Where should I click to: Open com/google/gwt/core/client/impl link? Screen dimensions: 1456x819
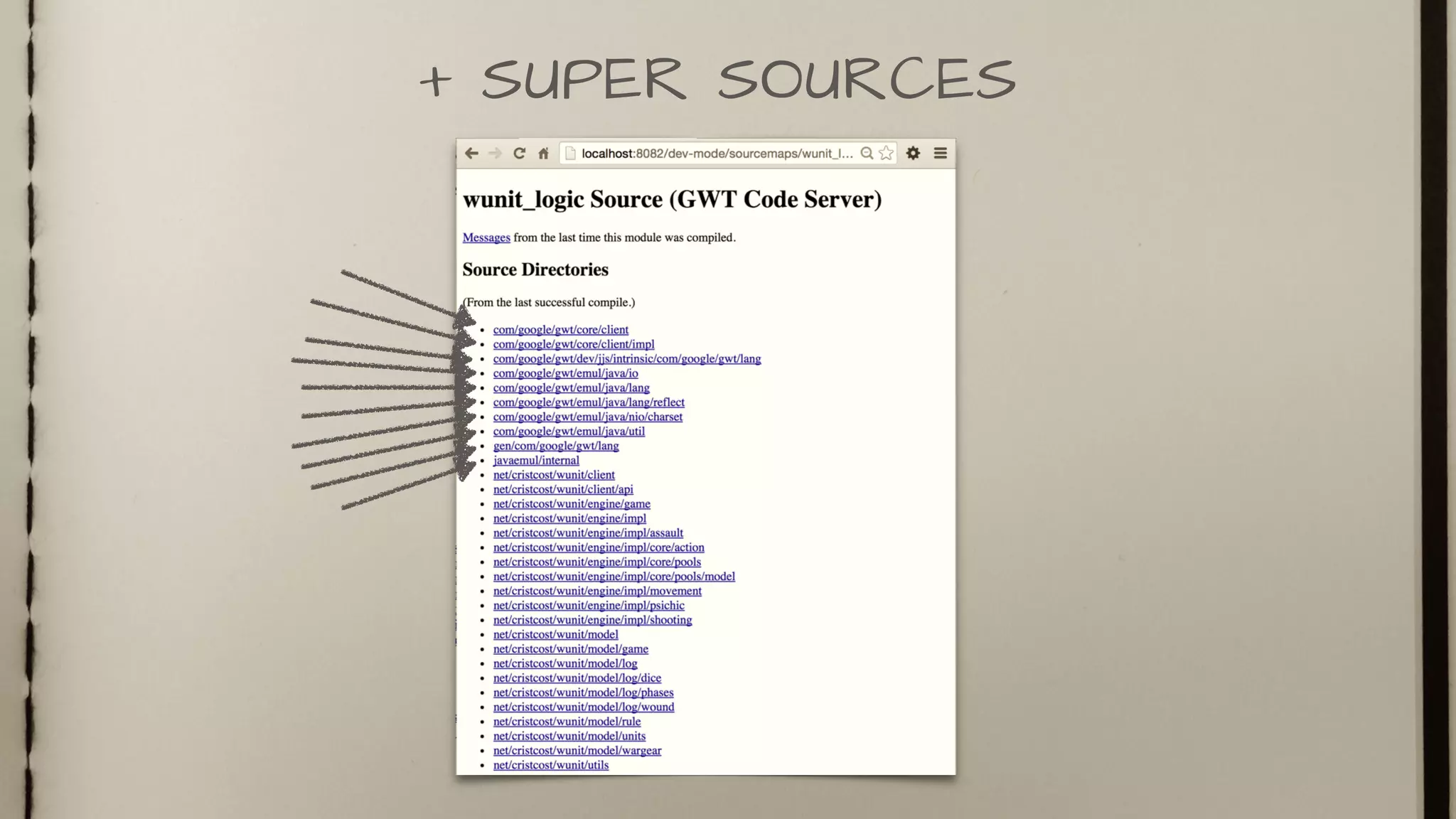(574, 344)
